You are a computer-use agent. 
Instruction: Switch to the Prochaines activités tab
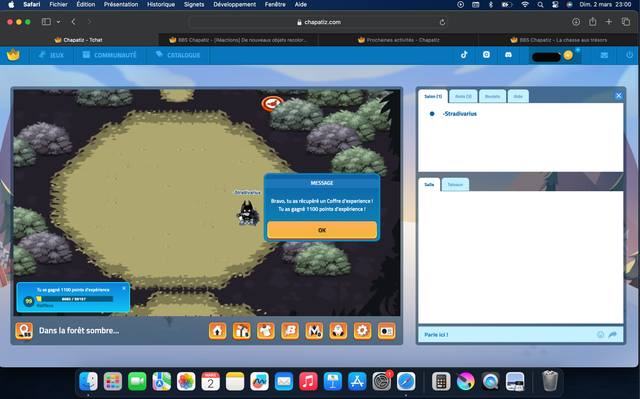(398, 40)
